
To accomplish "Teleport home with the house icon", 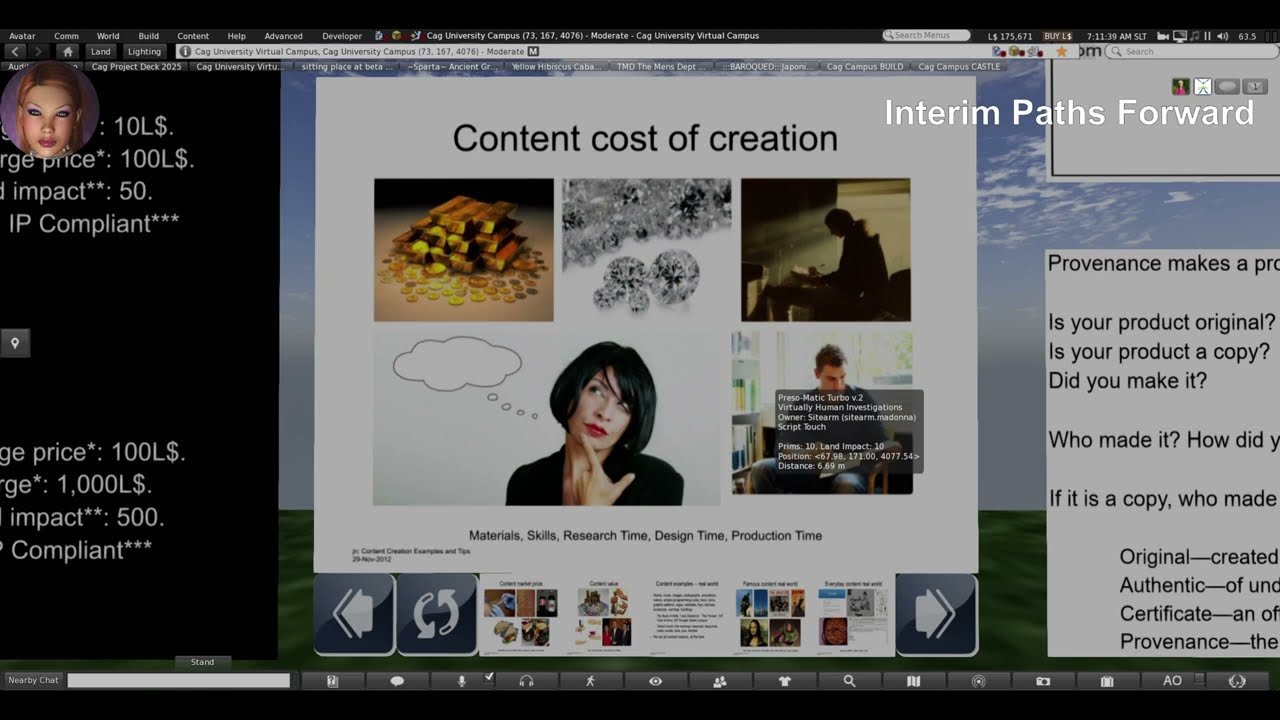I will click(67, 51).
